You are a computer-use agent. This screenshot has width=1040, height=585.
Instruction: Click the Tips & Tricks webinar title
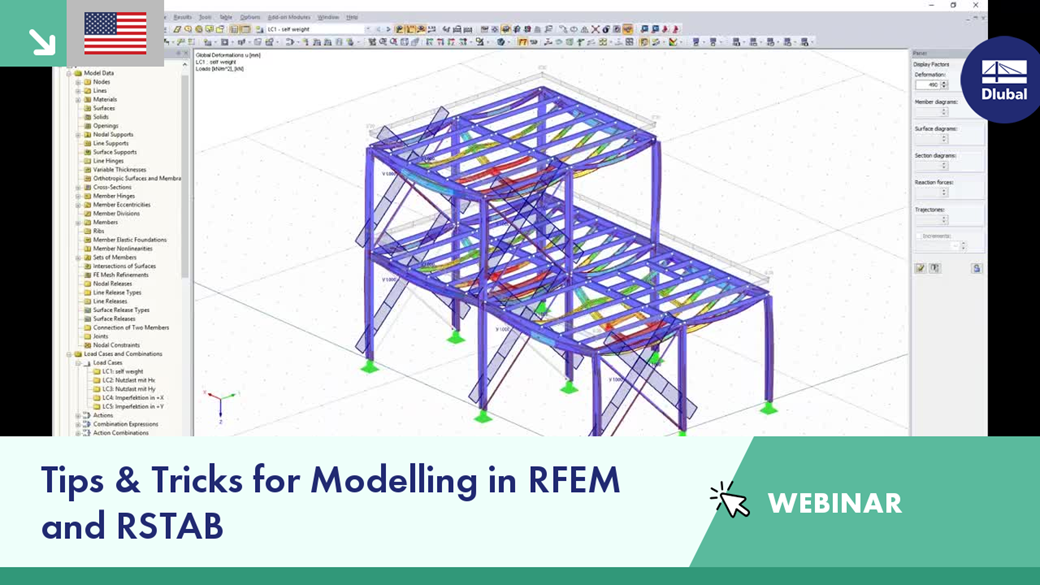(330, 502)
